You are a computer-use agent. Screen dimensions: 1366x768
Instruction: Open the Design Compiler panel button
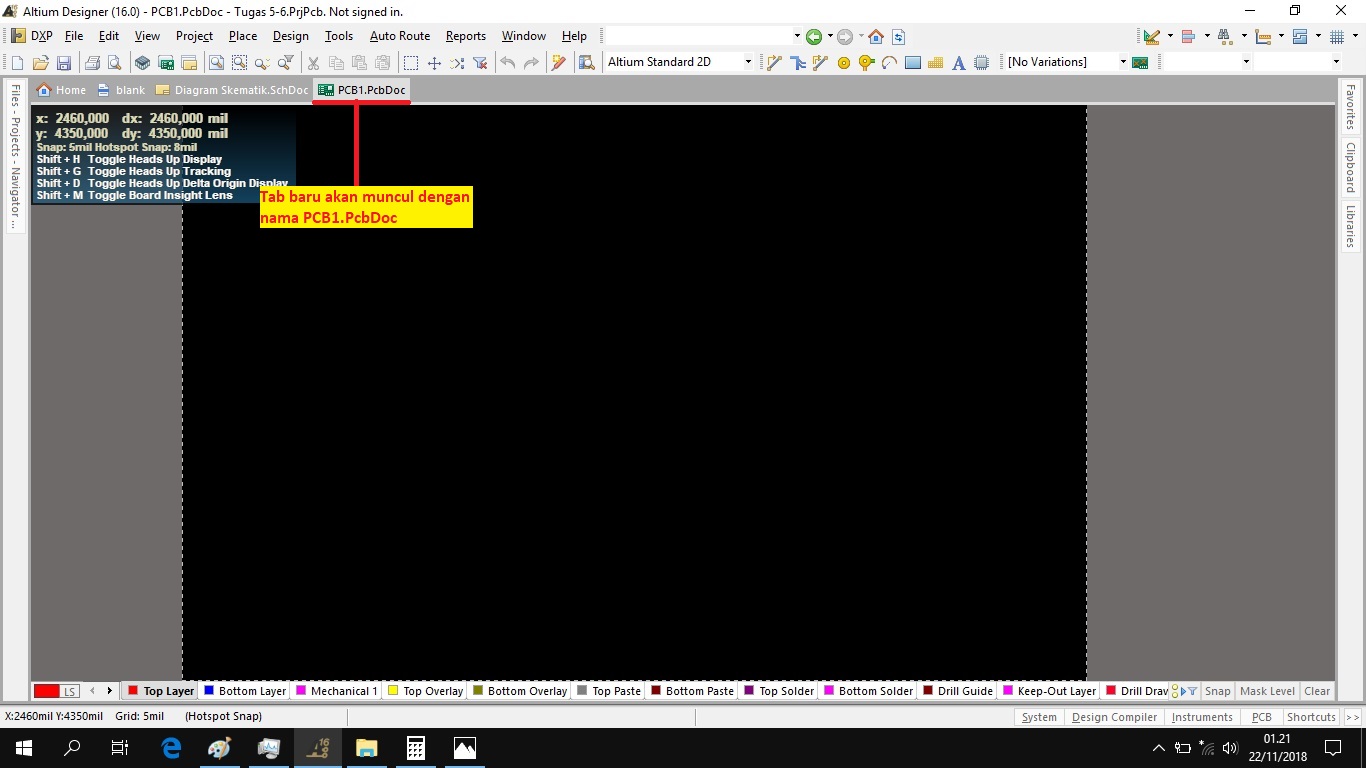[x=1114, y=717]
